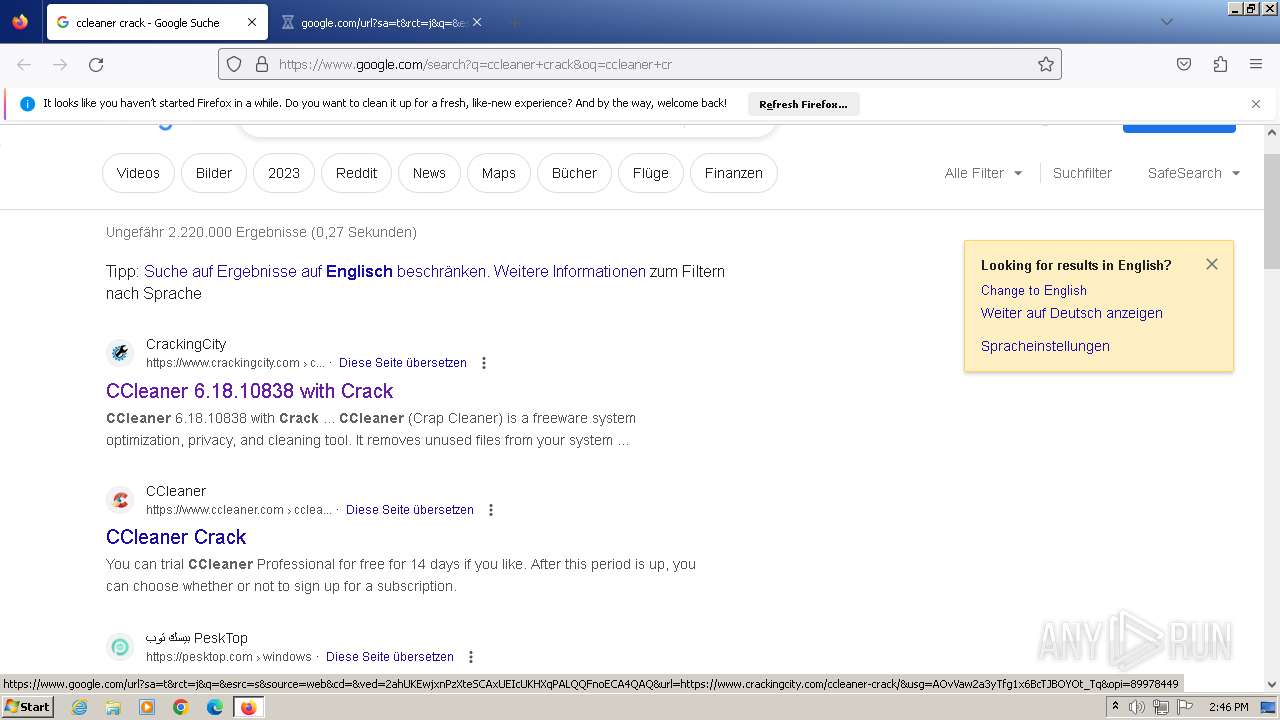
Task: Click the page vertical scrollbar
Action: [x=1272, y=211]
